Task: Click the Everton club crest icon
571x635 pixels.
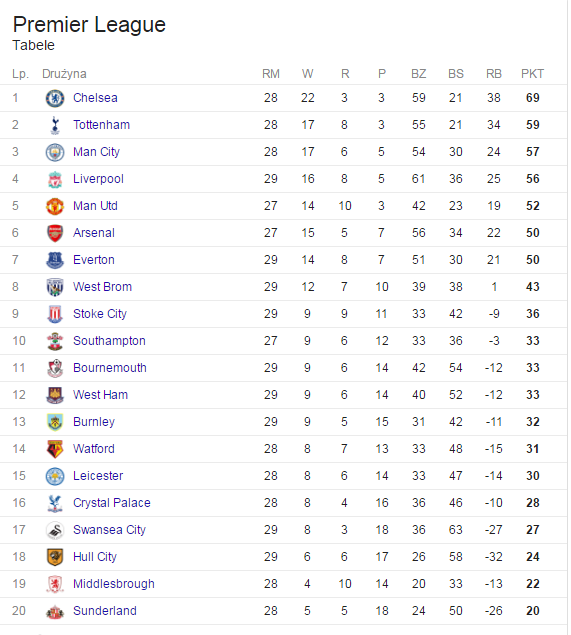Action: pos(55,260)
